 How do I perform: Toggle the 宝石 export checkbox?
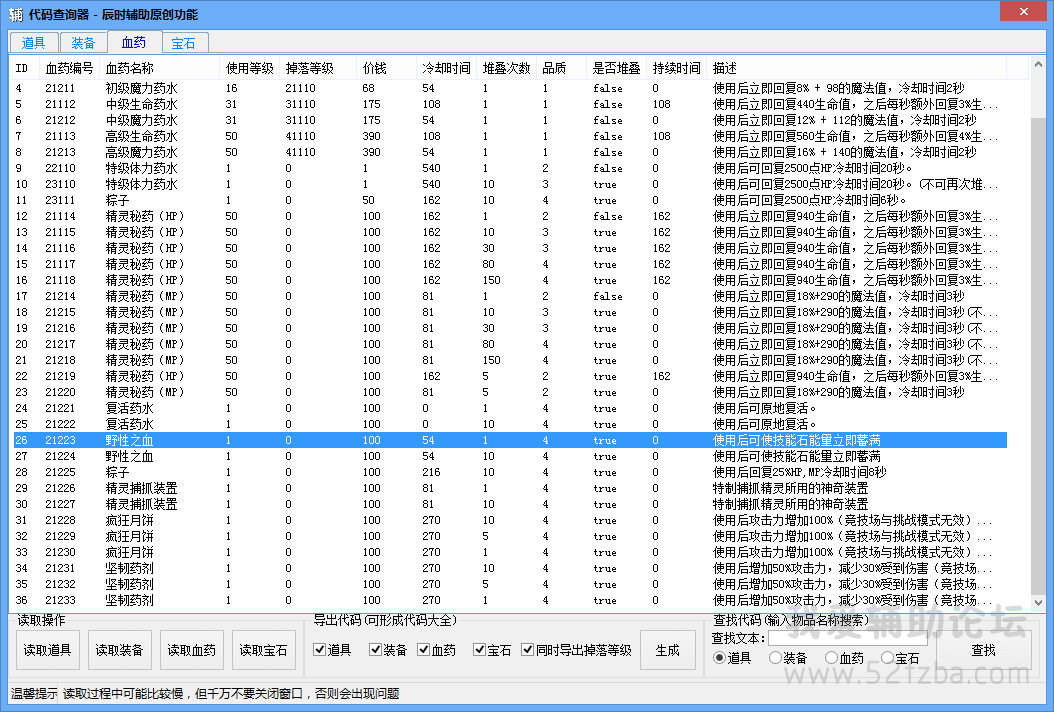click(480, 650)
